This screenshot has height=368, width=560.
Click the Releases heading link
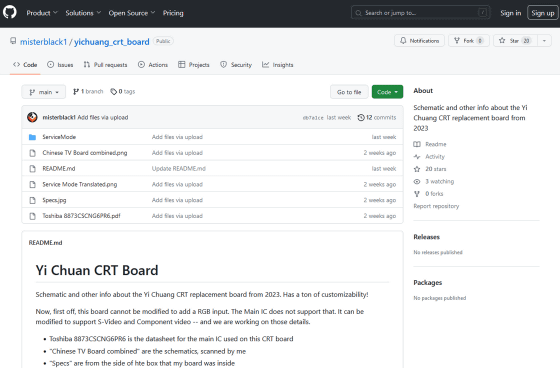pos(426,237)
